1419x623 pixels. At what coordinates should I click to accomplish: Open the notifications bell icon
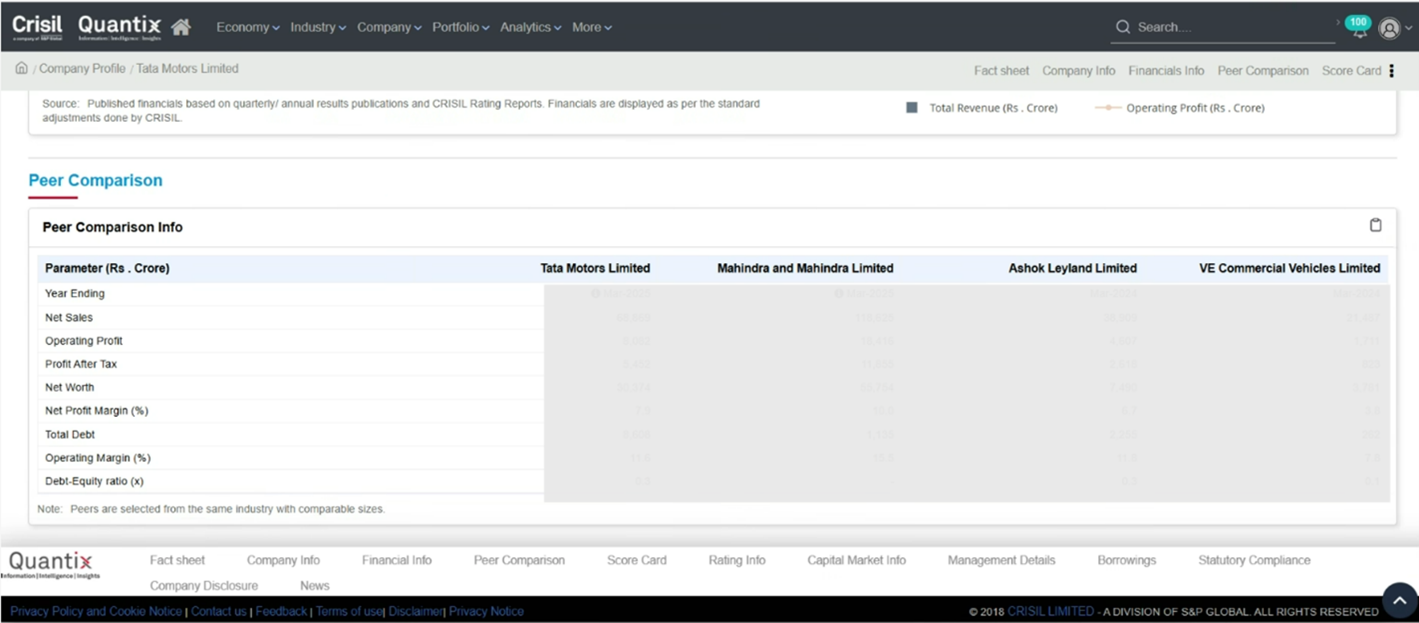point(1358,30)
